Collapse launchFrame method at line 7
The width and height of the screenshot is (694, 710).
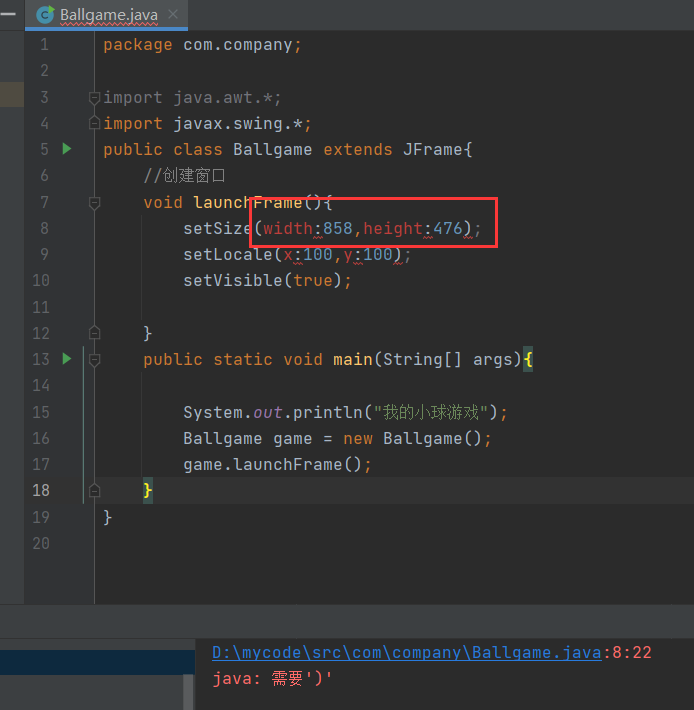[94, 203]
